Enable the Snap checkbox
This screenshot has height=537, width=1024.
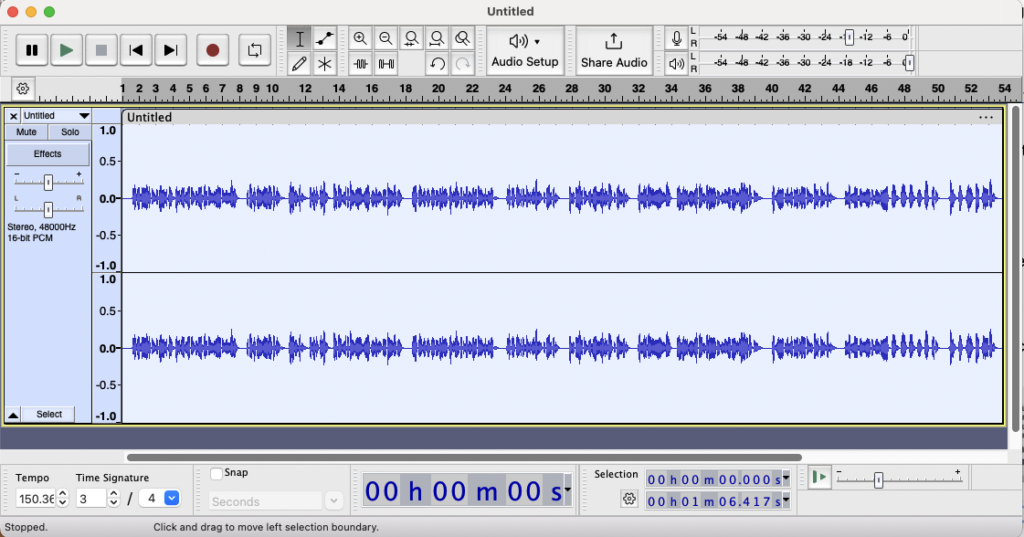pos(217,473)
